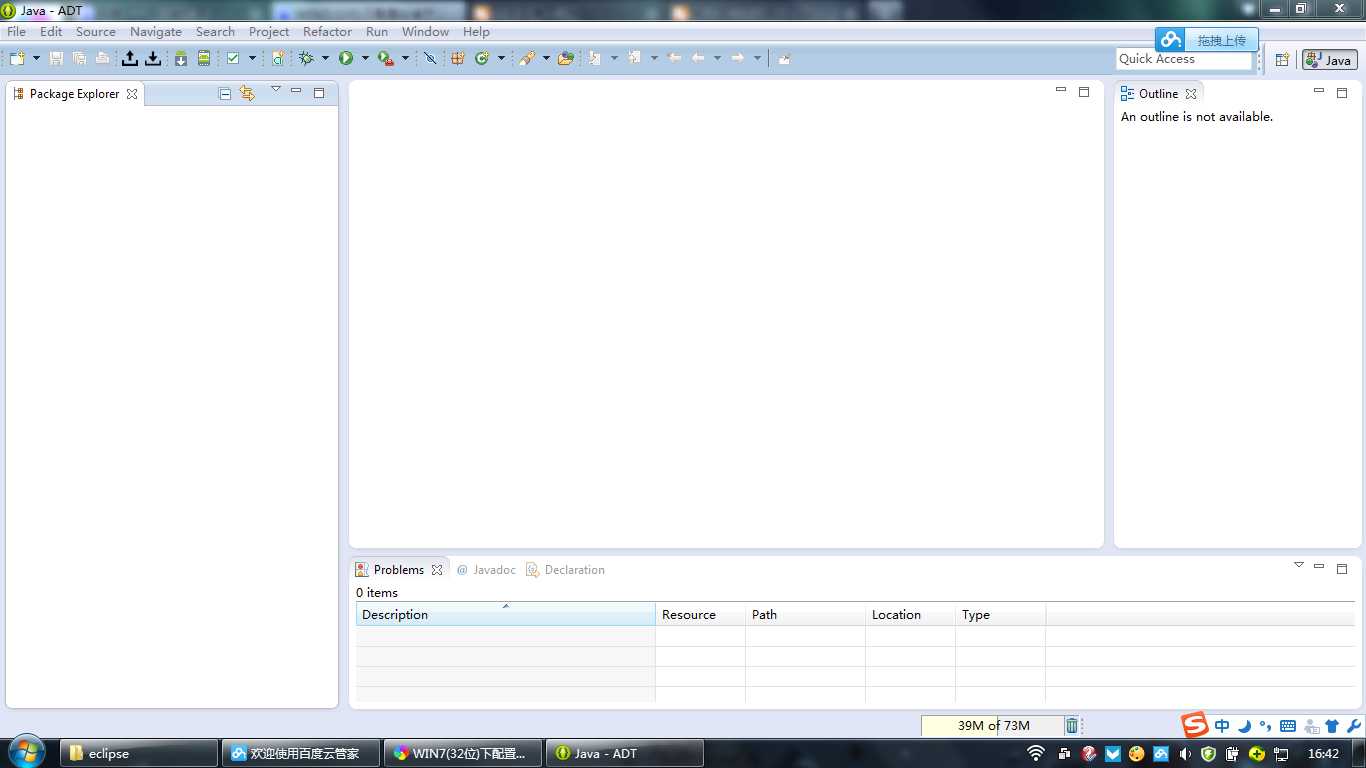Image resolution: width=1366 pixels, height=768 pixels.
Task: Click the 拖拽上传 upload widget
Action: coord(1207,40)
